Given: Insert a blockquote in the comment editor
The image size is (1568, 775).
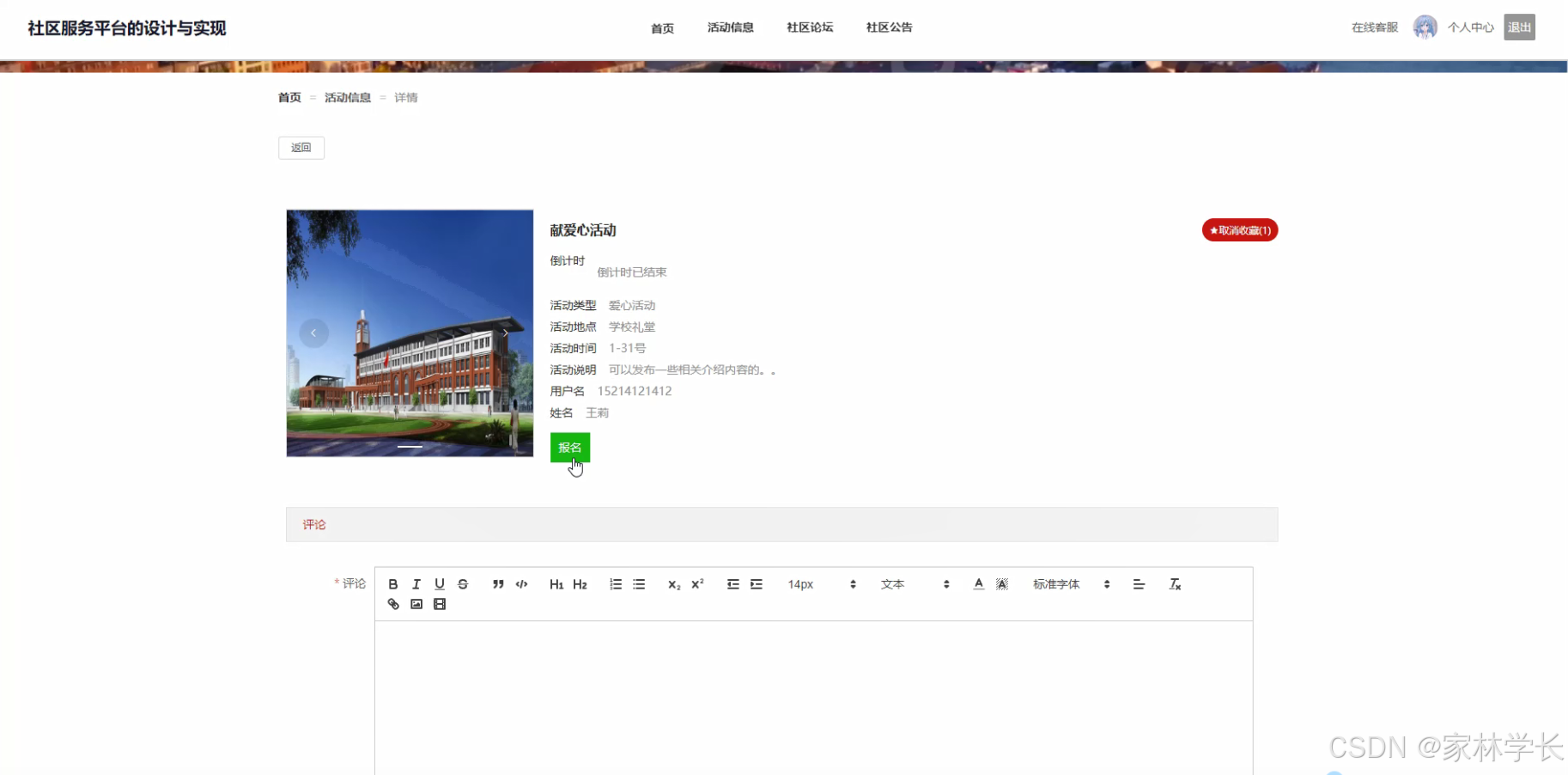Looking at the screenshot, I should pos(498,583).
